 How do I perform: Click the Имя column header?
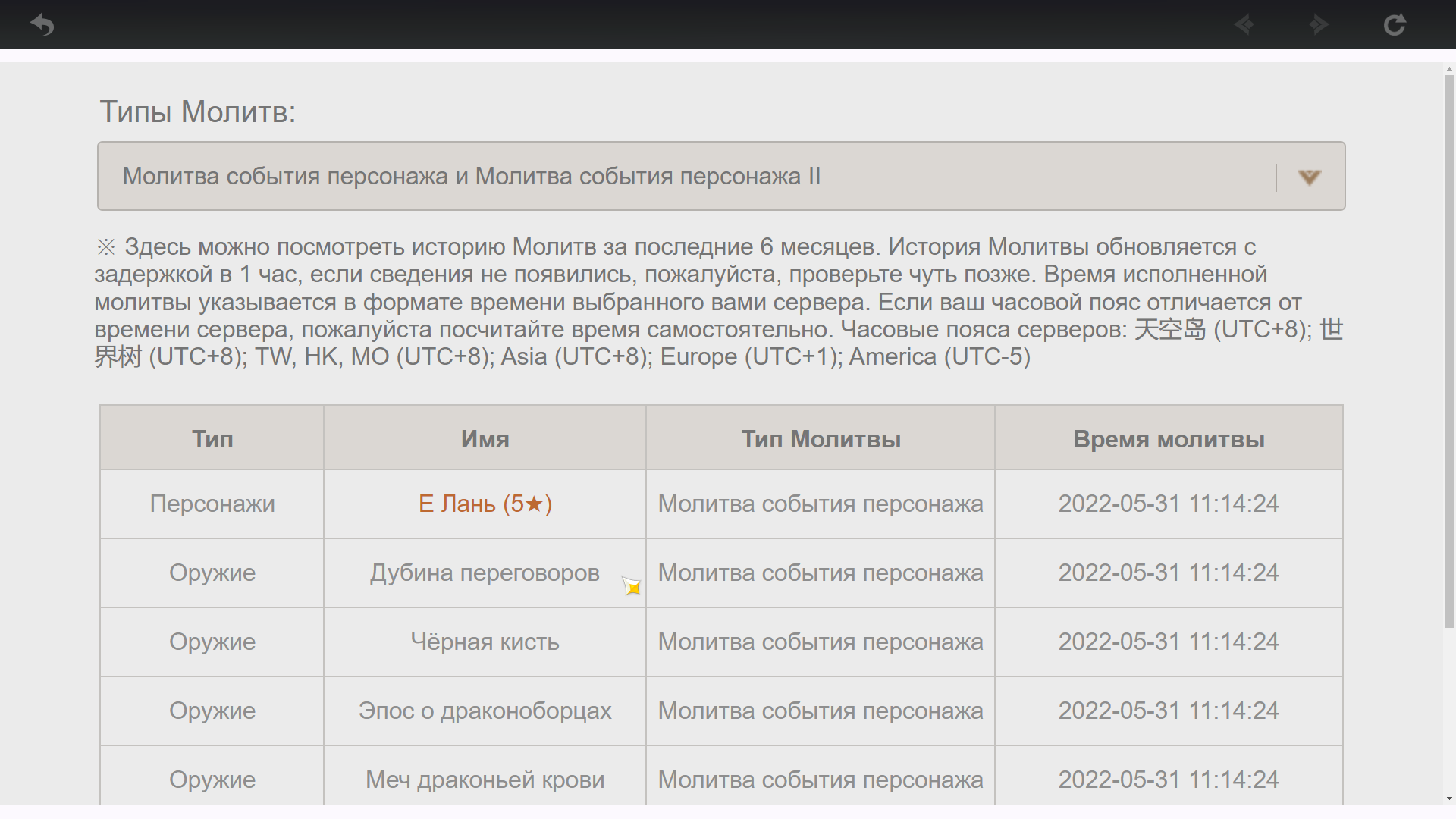[484, 438]
